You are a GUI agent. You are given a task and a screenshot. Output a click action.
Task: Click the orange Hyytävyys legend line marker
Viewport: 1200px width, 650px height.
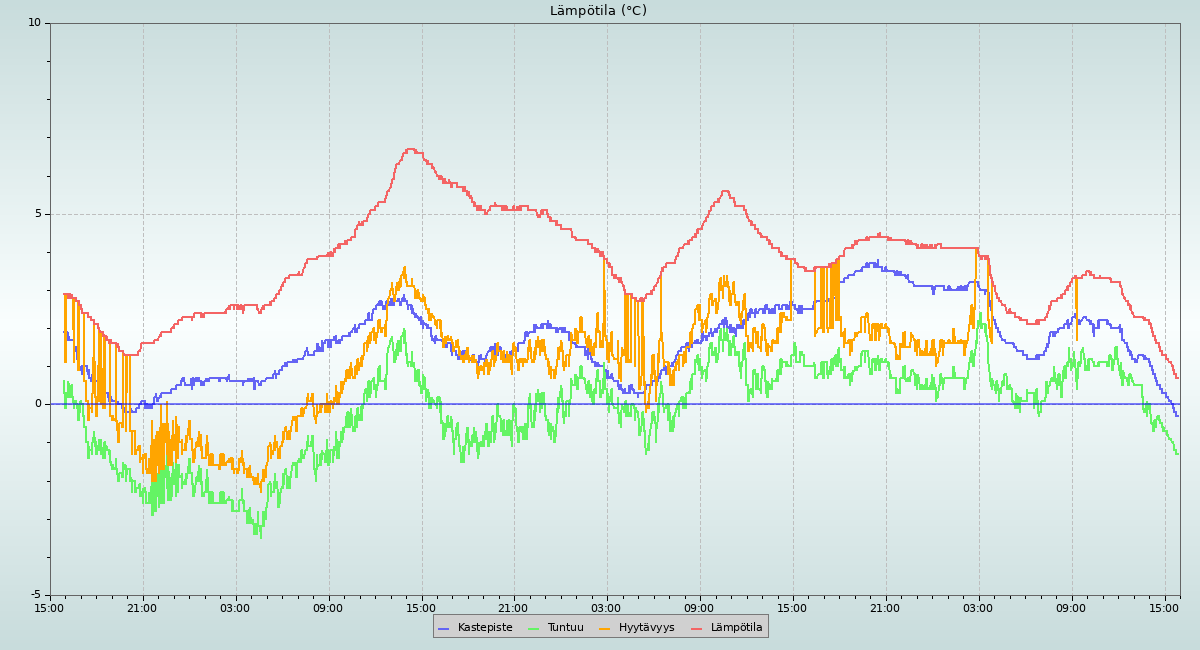point(605,628)
